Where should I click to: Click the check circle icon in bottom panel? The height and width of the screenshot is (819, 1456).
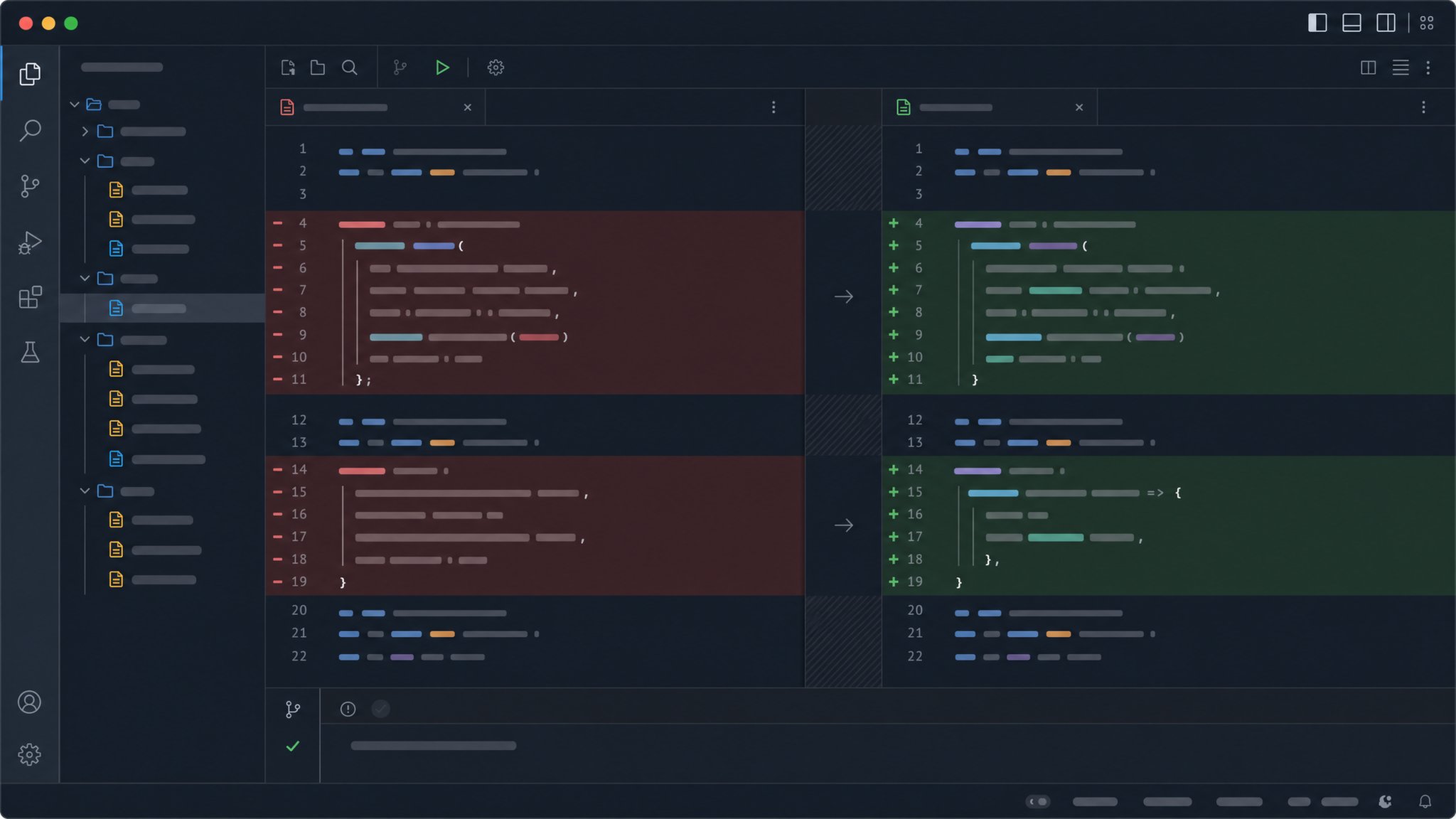point(381,709)
